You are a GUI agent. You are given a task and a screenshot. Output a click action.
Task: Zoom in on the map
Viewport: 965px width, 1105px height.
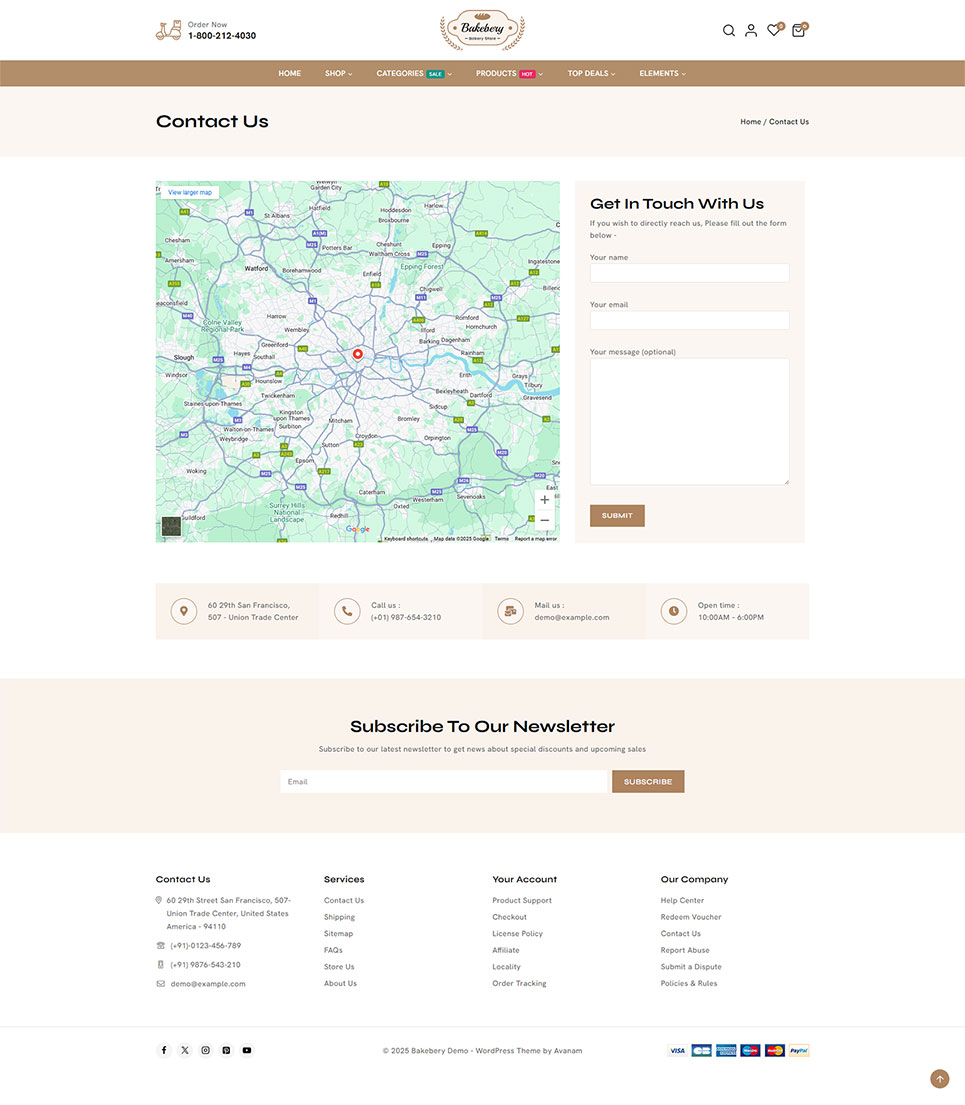point(544,500)
